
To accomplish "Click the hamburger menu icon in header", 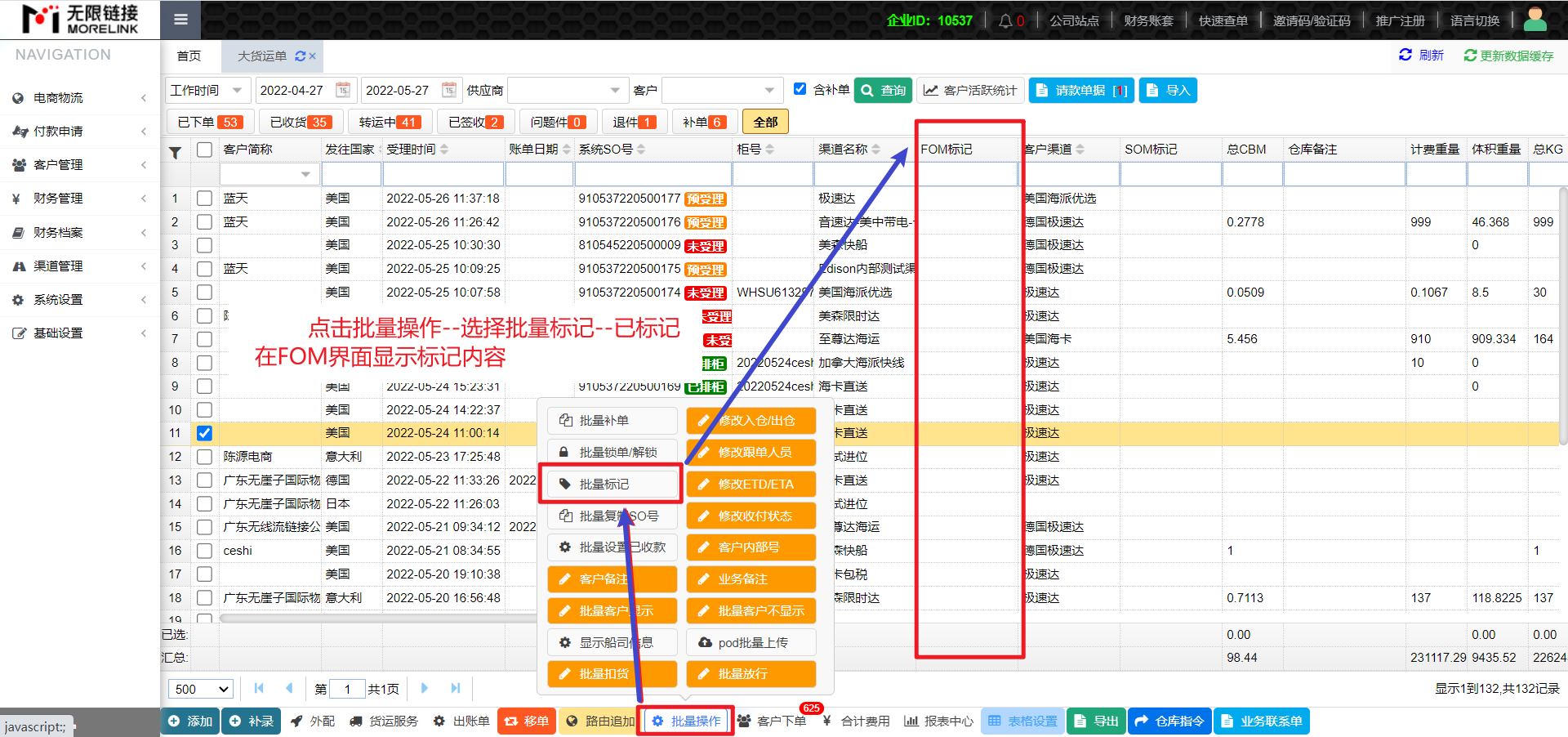I will 180,20.
